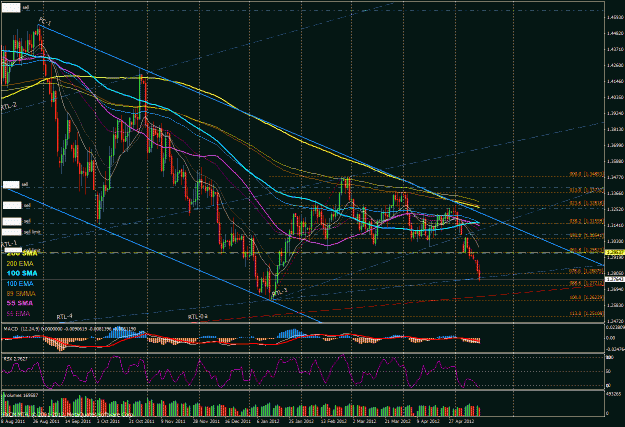The image size is (625, 427).
Task: Click the 28 Nov 2011 date label
Action: (206, 421)
